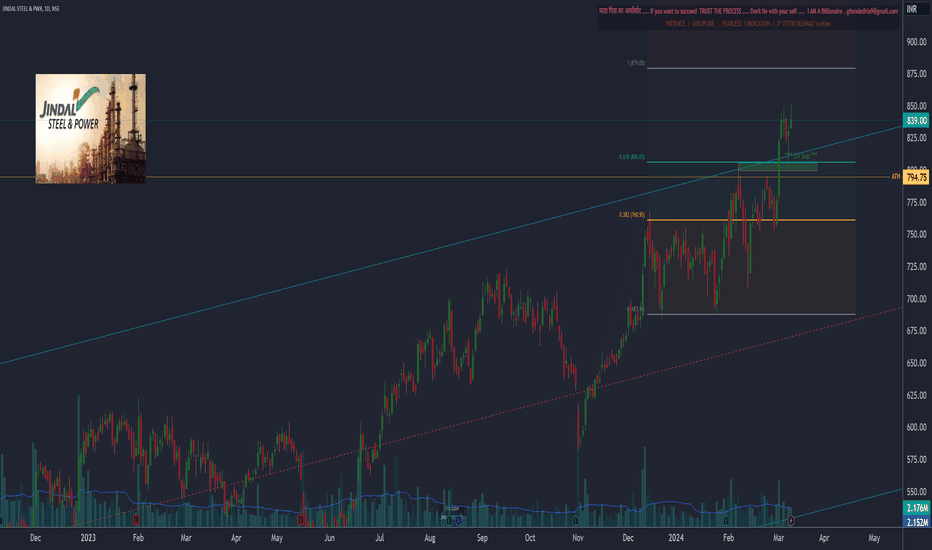Click the green Sup text annotation
The image size is (932, 550).
801,156
